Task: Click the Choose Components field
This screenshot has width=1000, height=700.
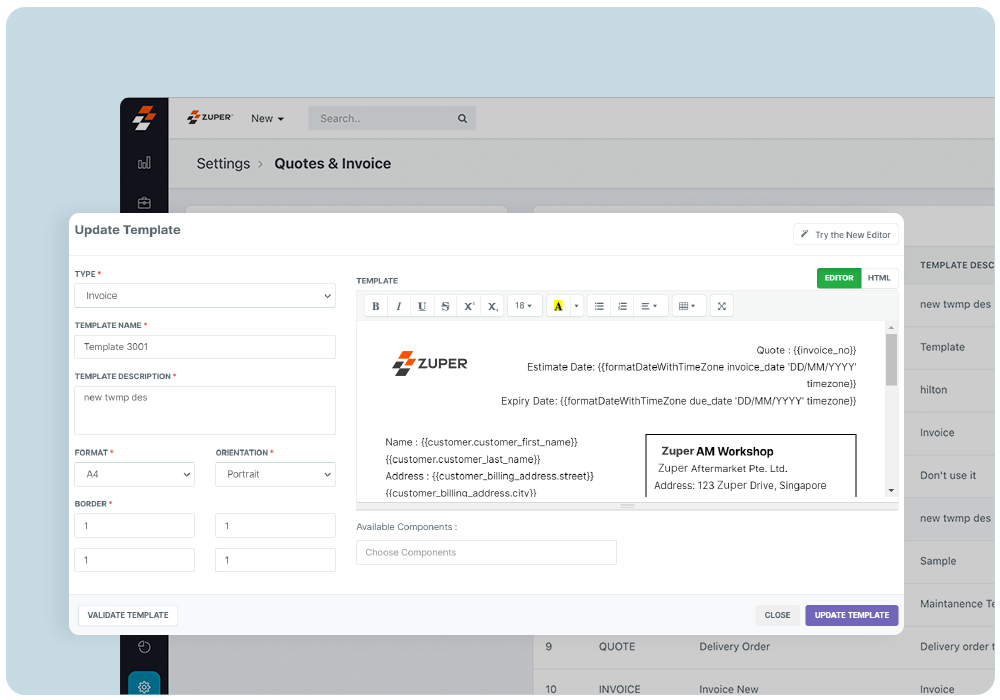Action: pos(486,552)
